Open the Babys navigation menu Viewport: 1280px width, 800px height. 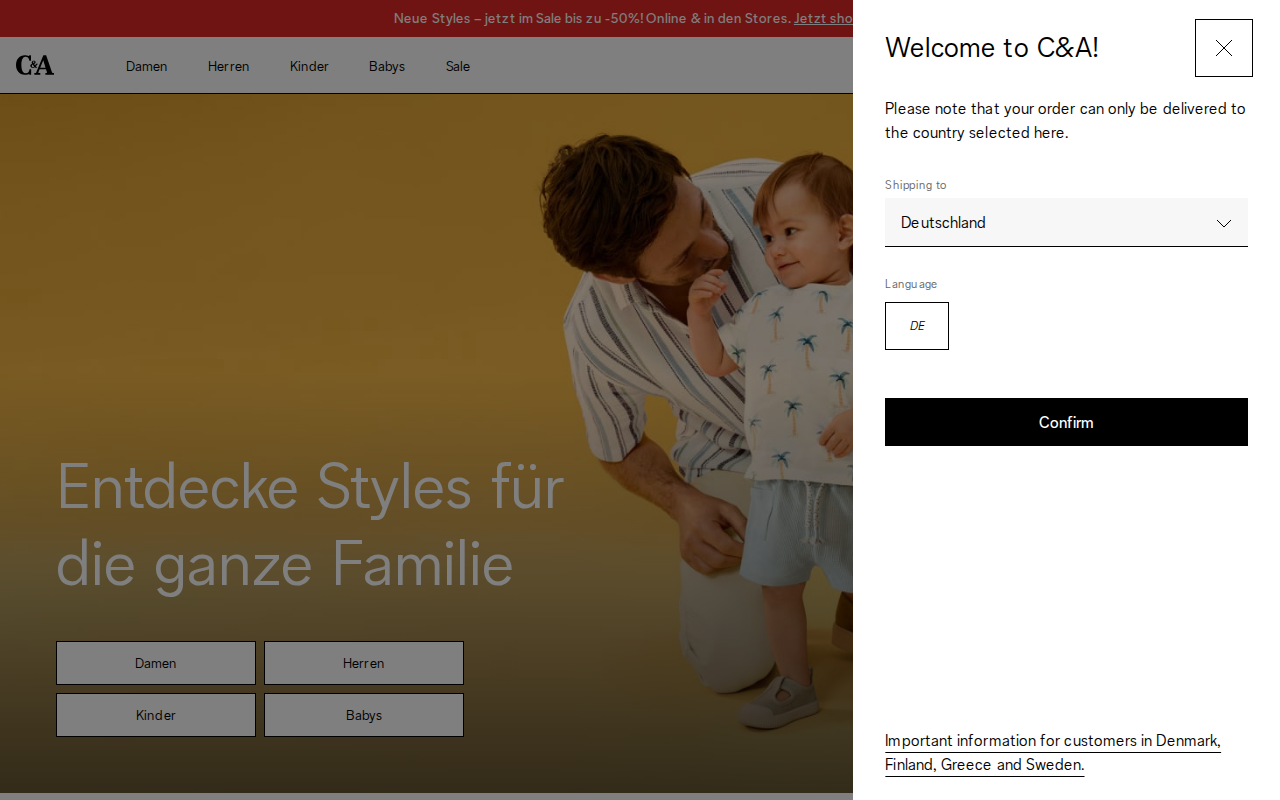[x=387, y=66]
